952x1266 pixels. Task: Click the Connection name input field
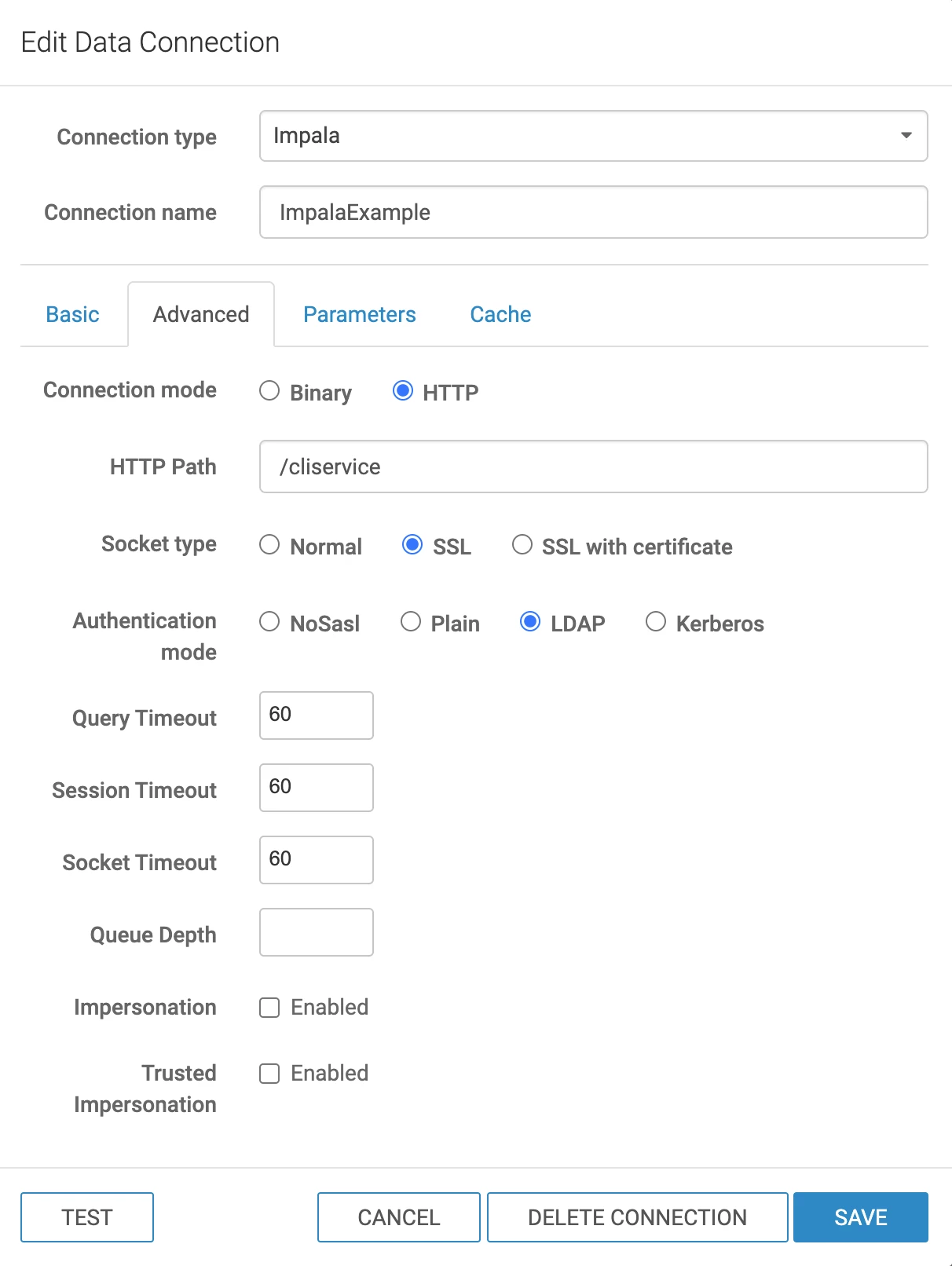pyautogui.click(x=593, y=212)
